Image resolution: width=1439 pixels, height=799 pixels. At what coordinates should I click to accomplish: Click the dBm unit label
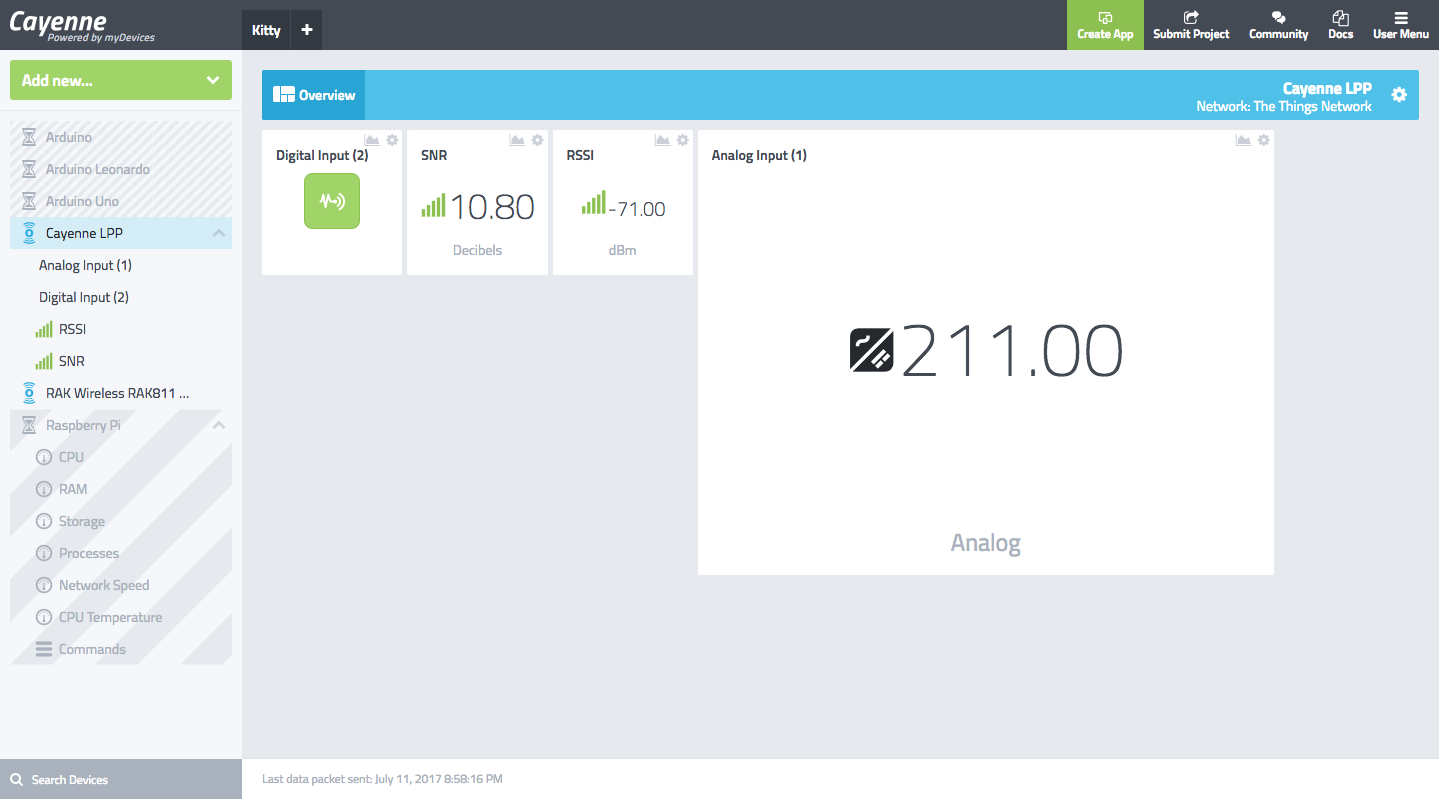coord(622,250)
